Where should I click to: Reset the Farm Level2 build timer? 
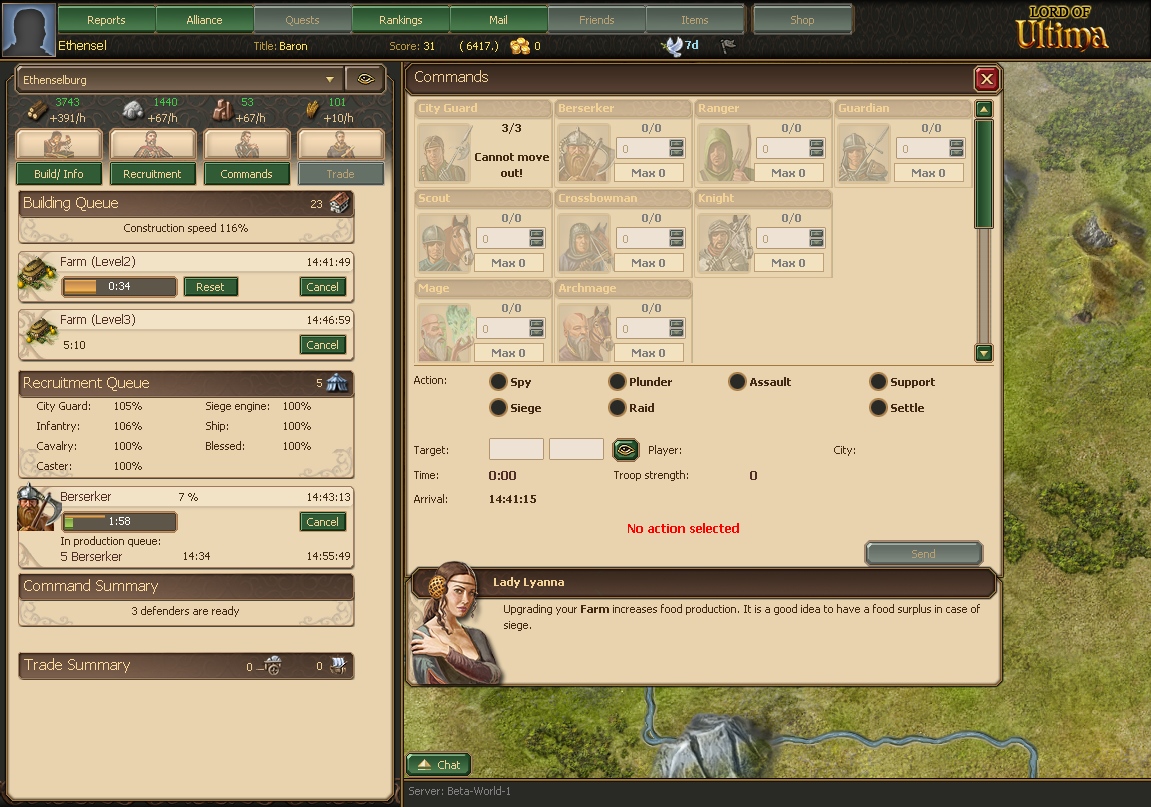tap(210, 286)
